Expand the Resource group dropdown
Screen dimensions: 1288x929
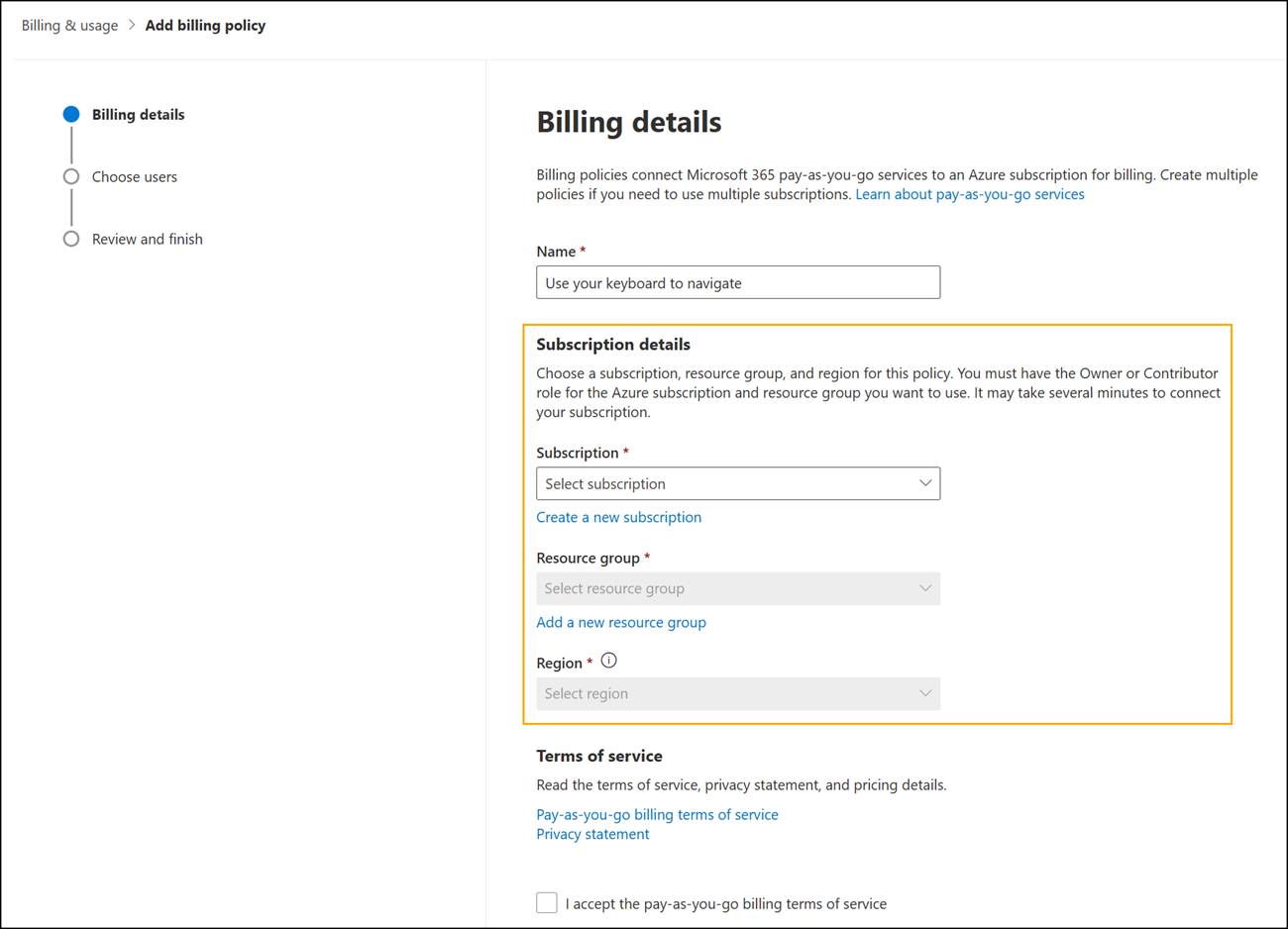tap(737, 588)
